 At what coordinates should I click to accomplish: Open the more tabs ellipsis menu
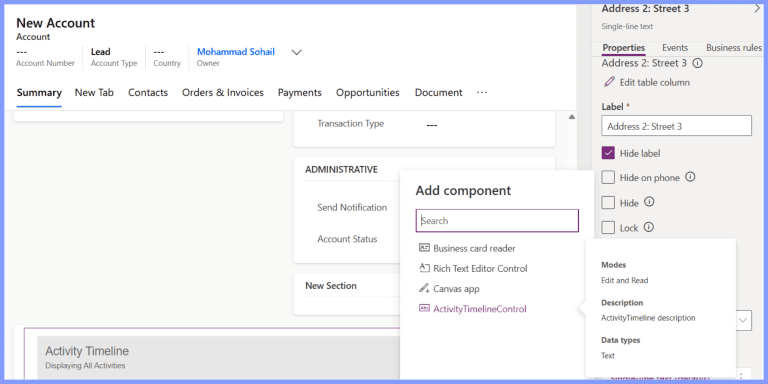tap(482, 92)
